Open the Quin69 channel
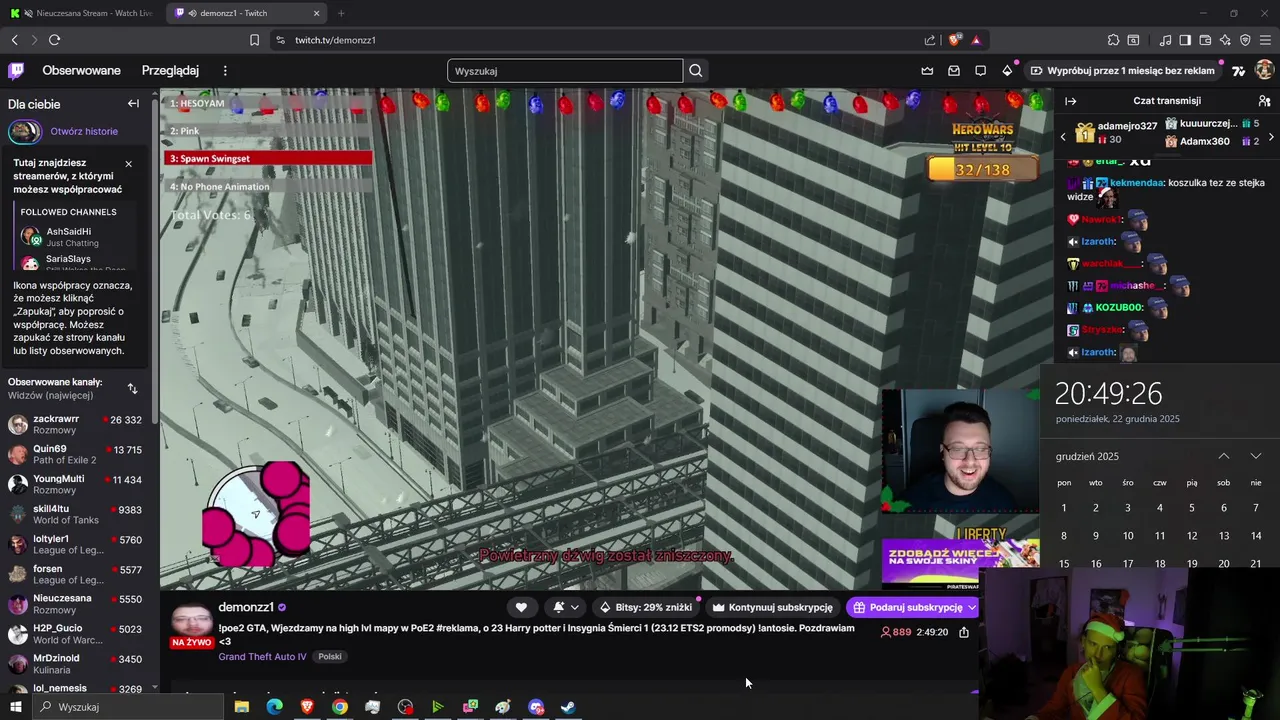The width and height of the screenshot is (1280, 720). pos(79,455)
